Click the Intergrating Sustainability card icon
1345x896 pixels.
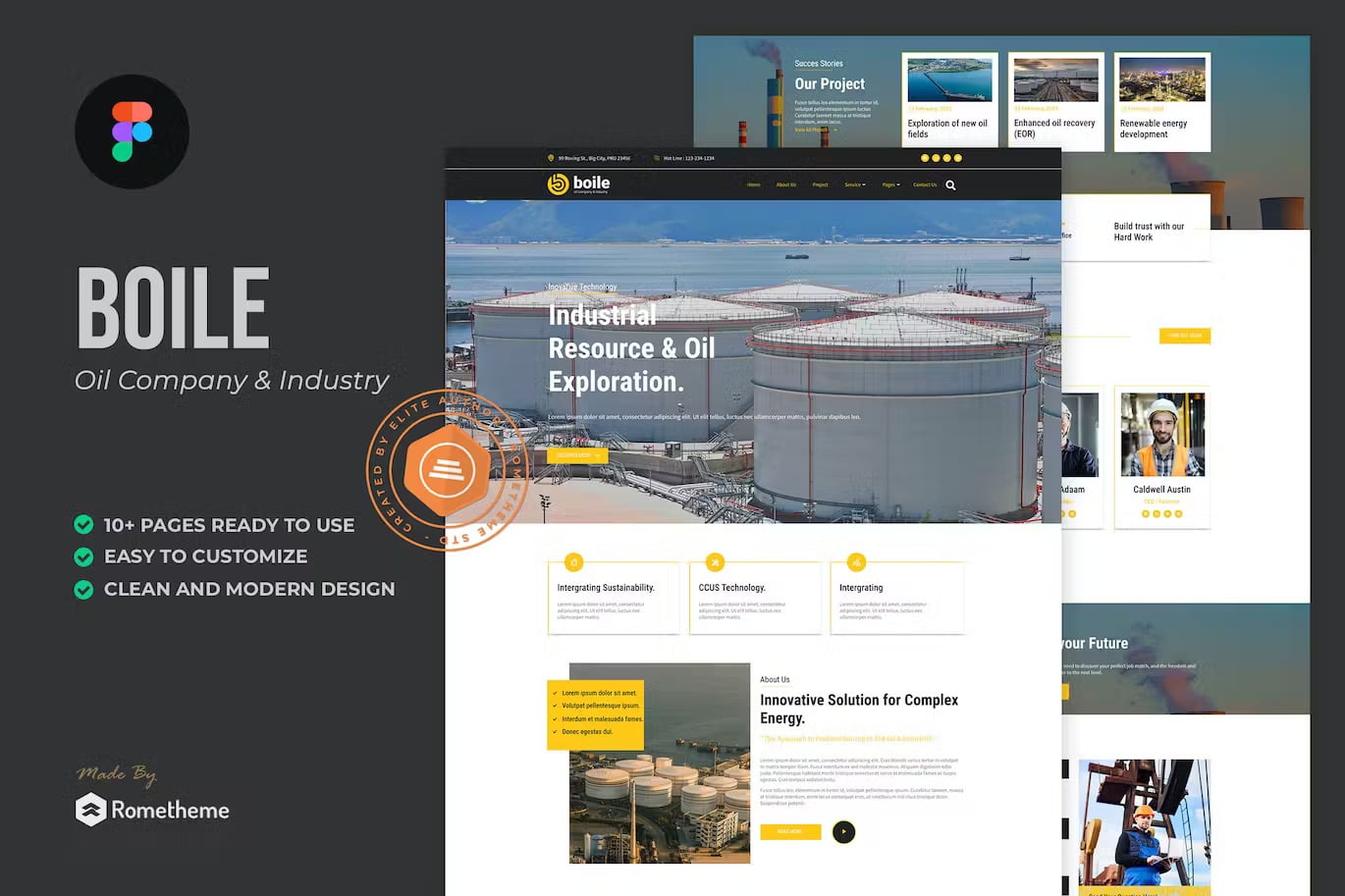[x=573, y=562]
